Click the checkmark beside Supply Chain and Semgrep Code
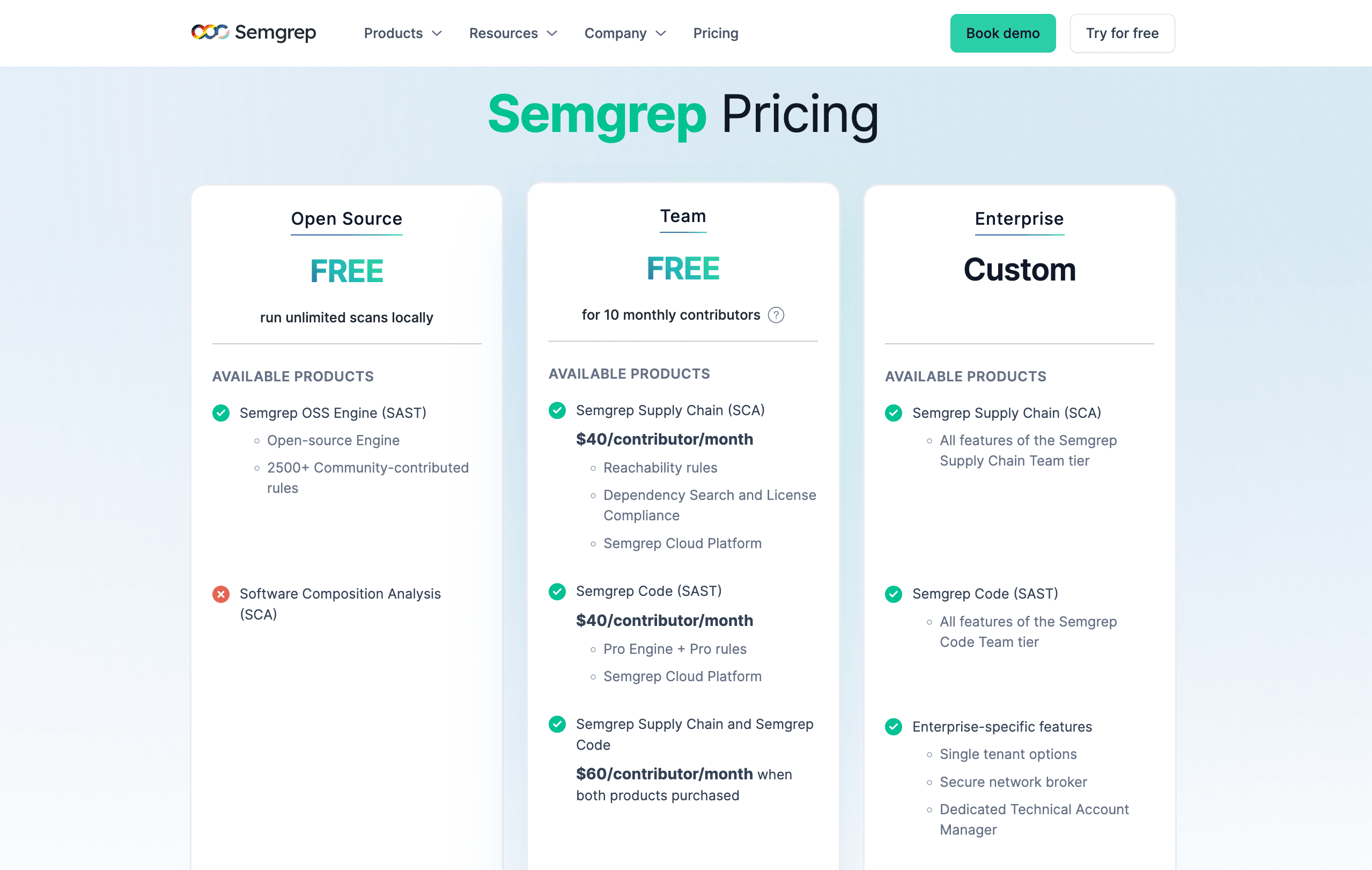1372x870 pixels. (557, 725)
